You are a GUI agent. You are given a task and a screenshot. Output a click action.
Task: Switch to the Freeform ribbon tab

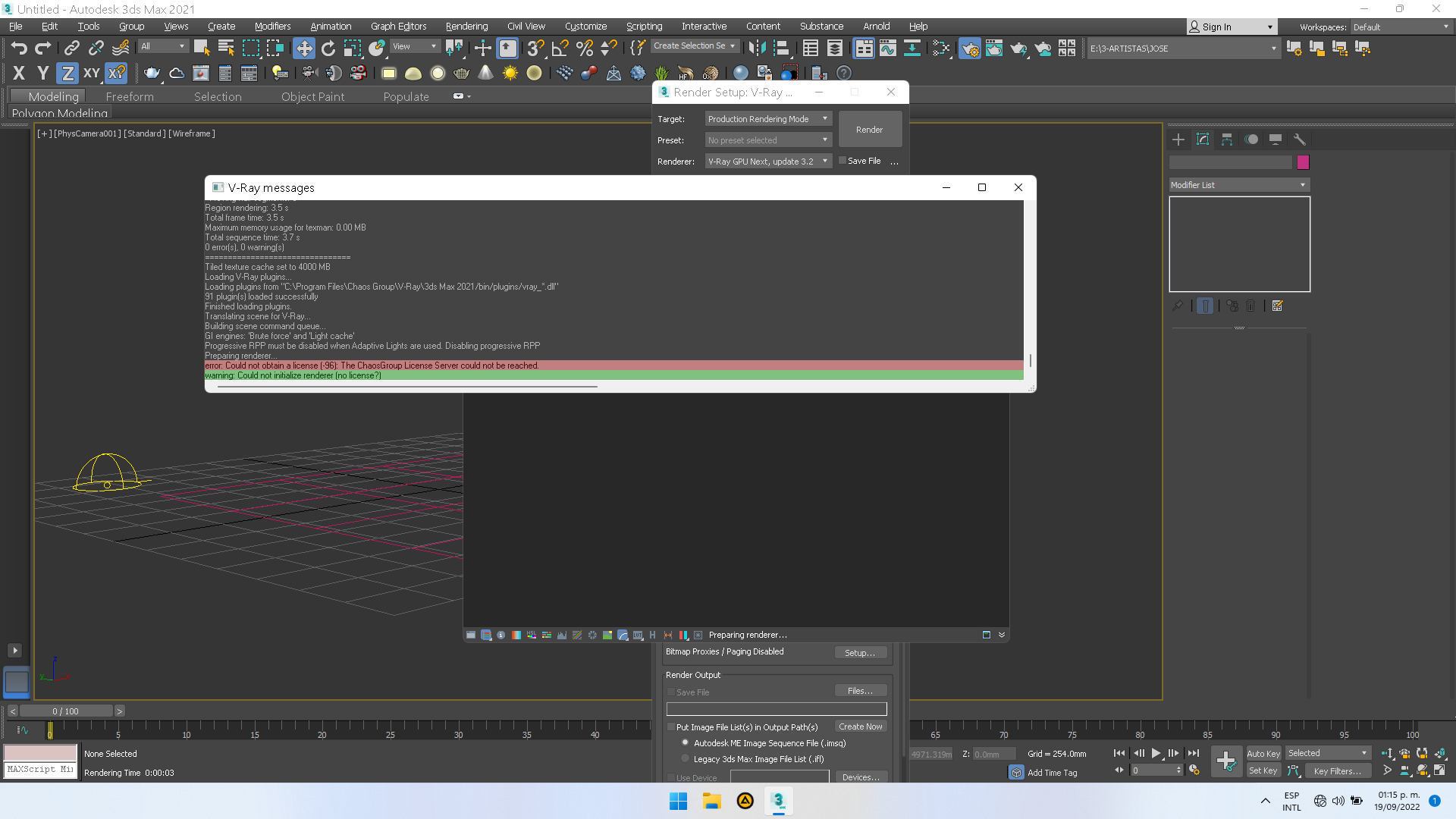130,97
